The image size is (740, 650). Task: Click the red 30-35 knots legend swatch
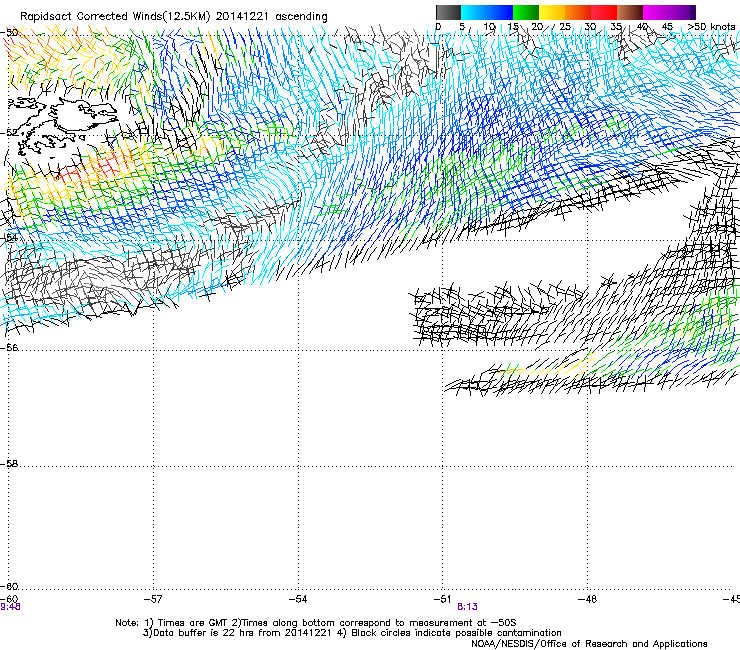click(604, 12)
